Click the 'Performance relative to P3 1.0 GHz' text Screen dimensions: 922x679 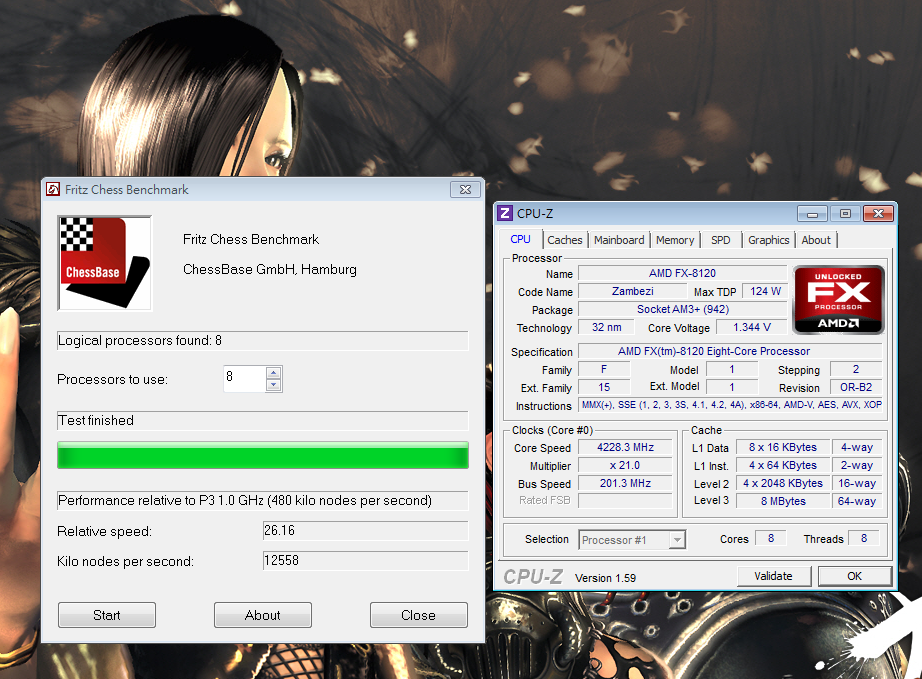pos(245,500)
